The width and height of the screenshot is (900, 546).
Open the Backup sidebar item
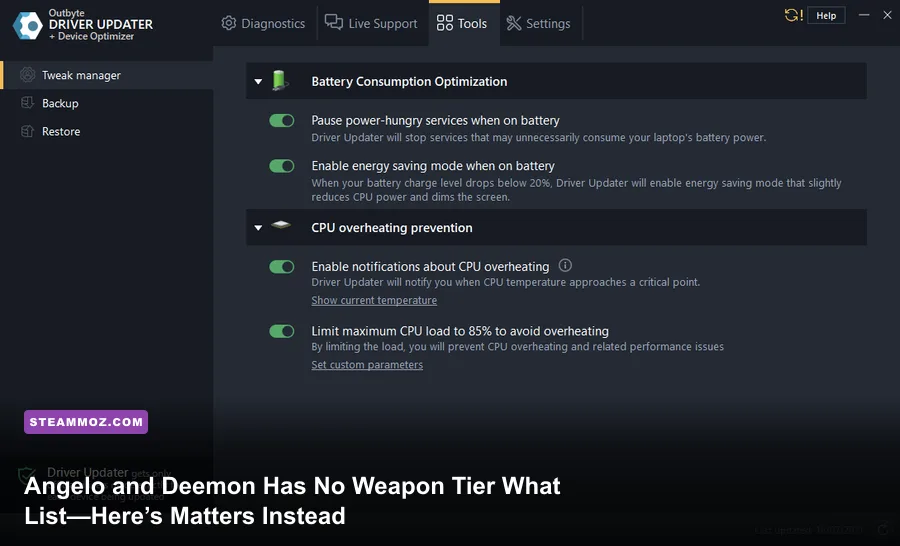[108, 103]
